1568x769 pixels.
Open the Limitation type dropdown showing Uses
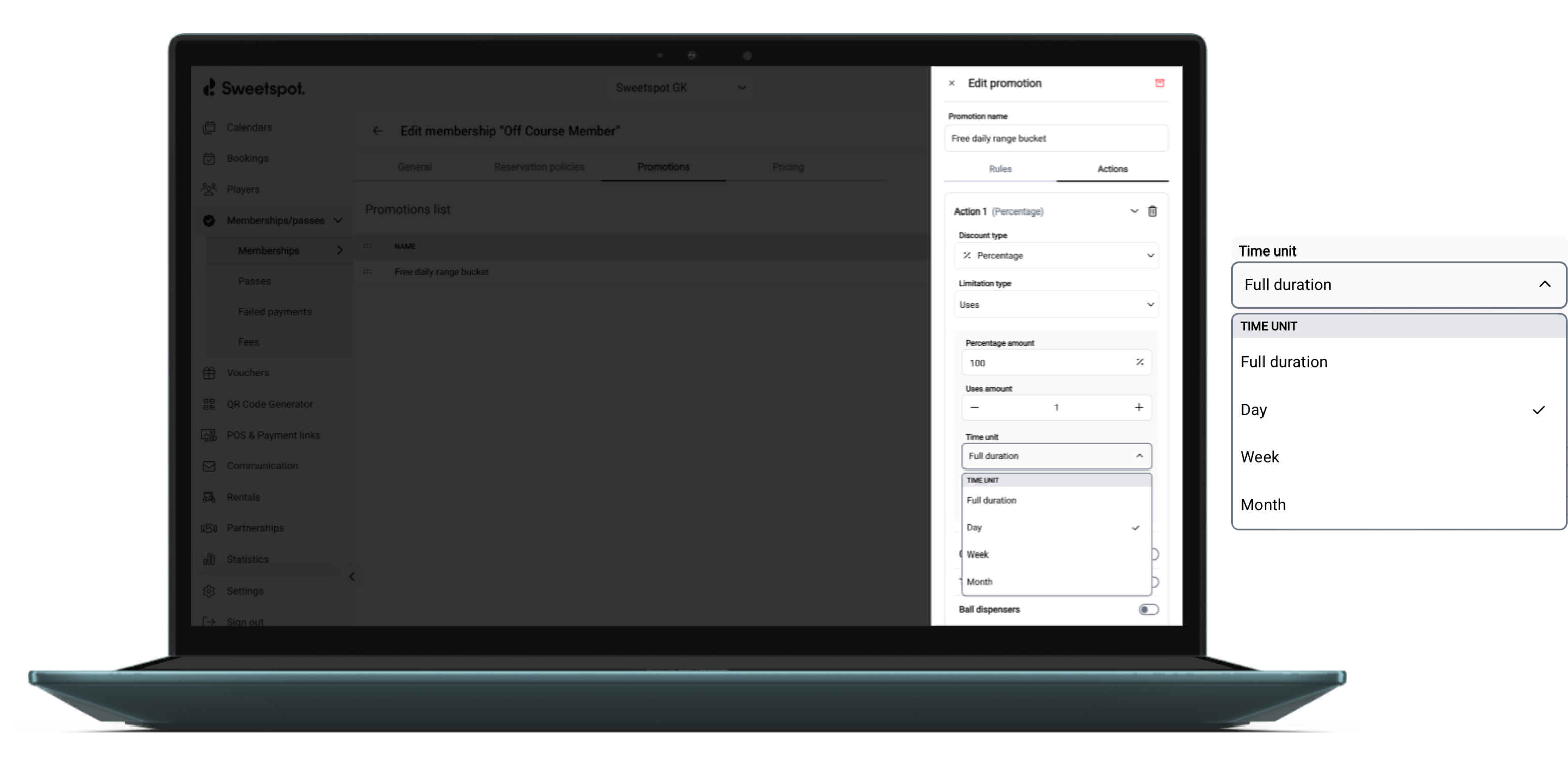[1056, 305]
